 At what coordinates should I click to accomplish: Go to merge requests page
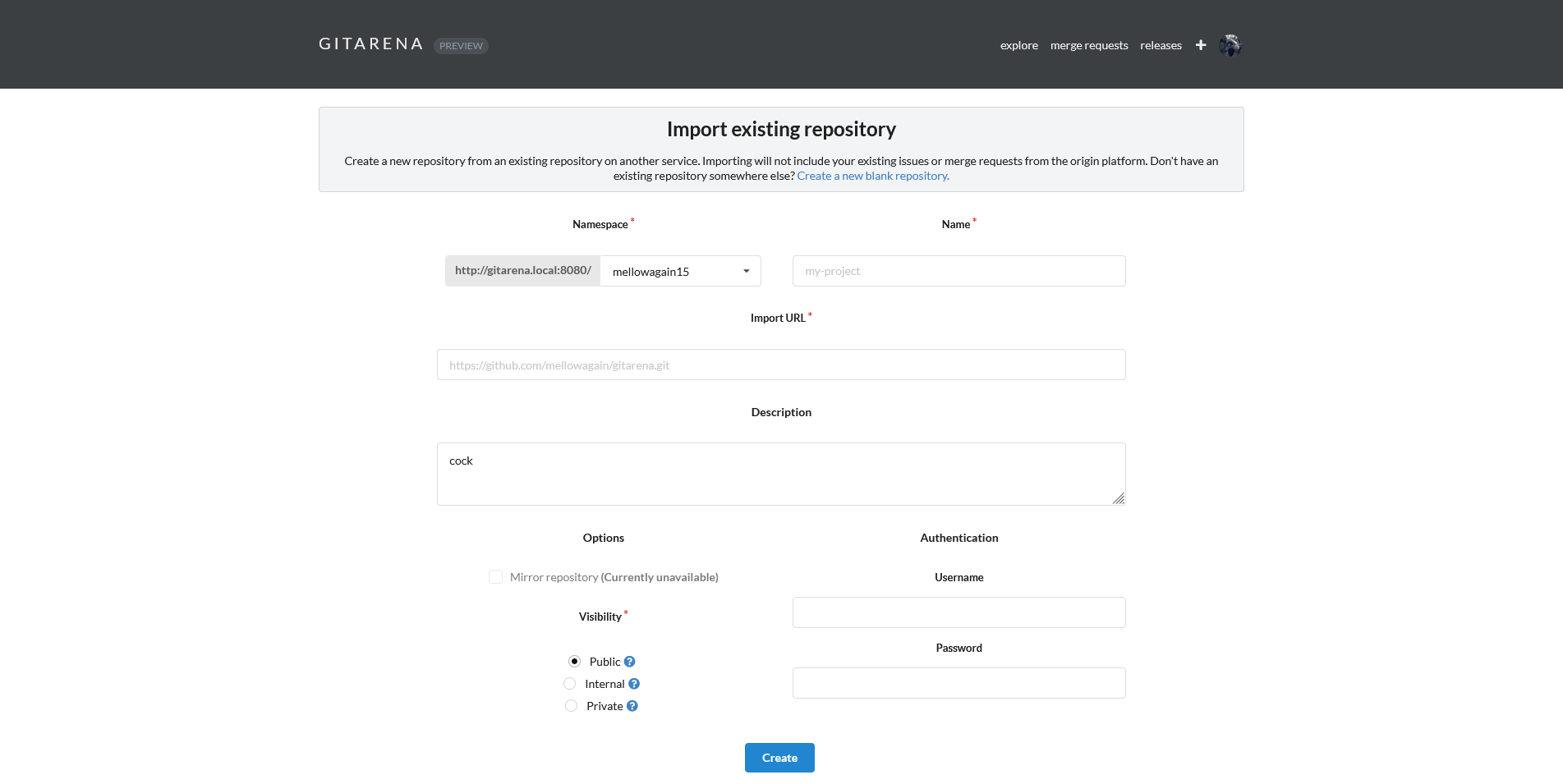click(x=1089, y=45)
